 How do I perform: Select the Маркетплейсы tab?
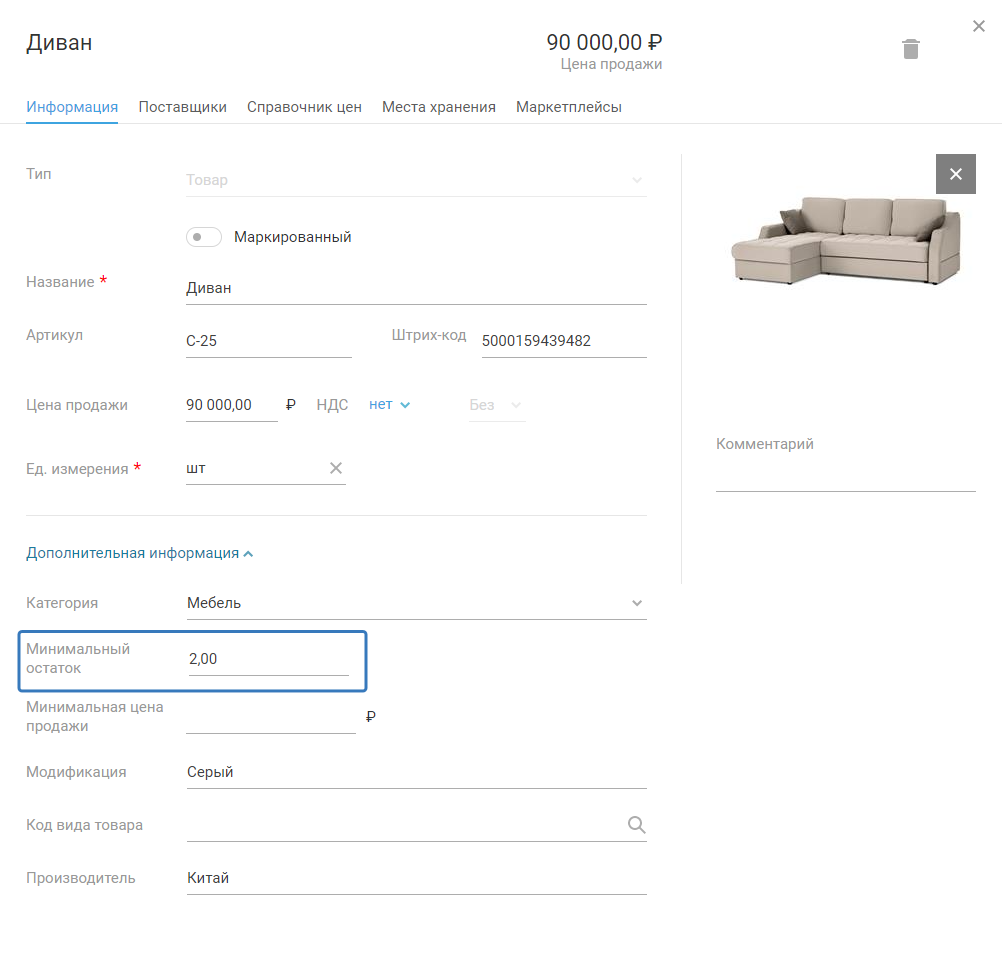click(568, 107)
